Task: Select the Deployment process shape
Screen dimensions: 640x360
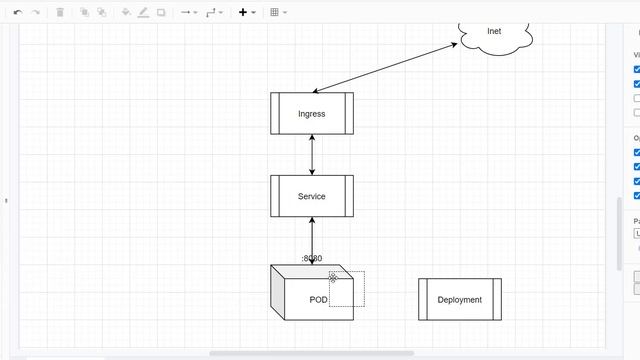Action: [x=460, y=299]
